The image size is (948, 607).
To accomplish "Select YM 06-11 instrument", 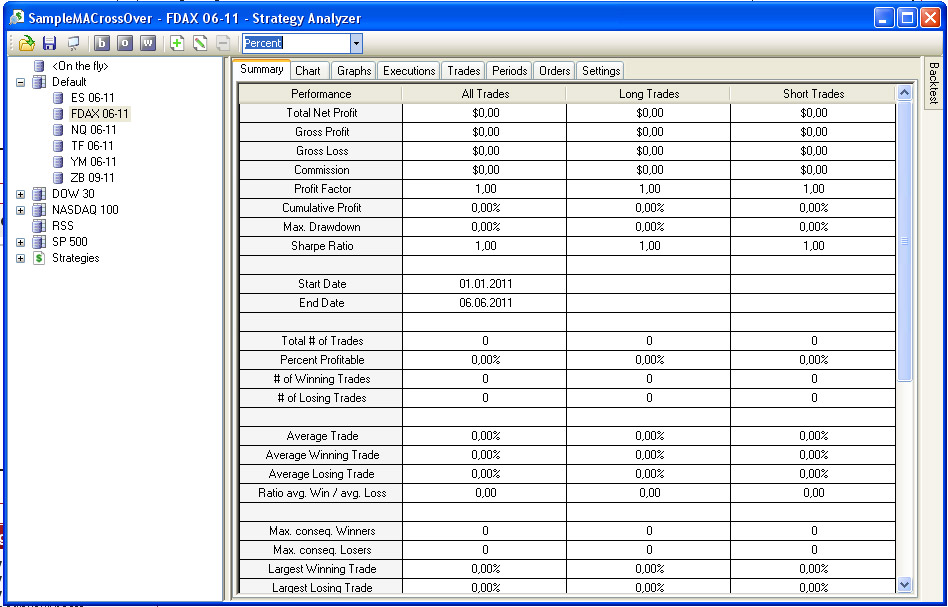I will click(94, 162).
